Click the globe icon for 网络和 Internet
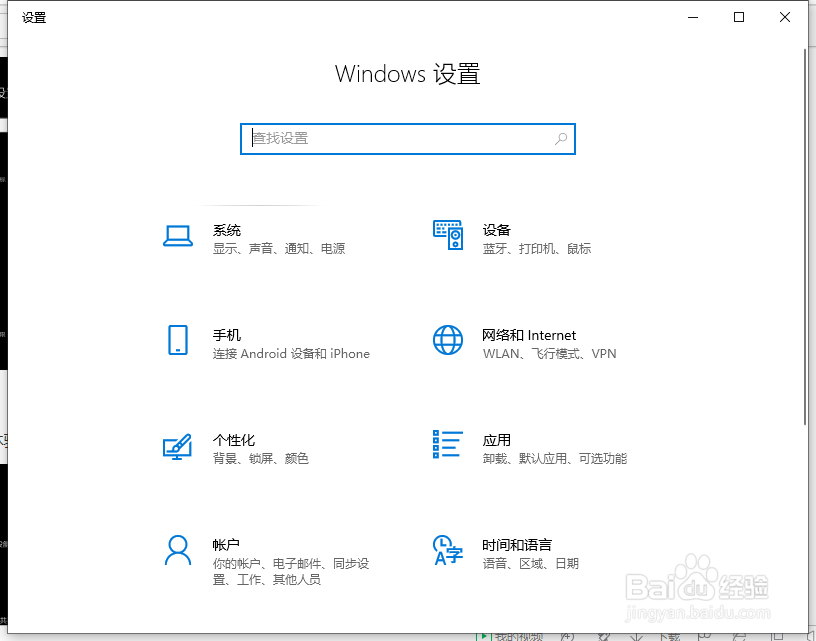 [447, 341]
